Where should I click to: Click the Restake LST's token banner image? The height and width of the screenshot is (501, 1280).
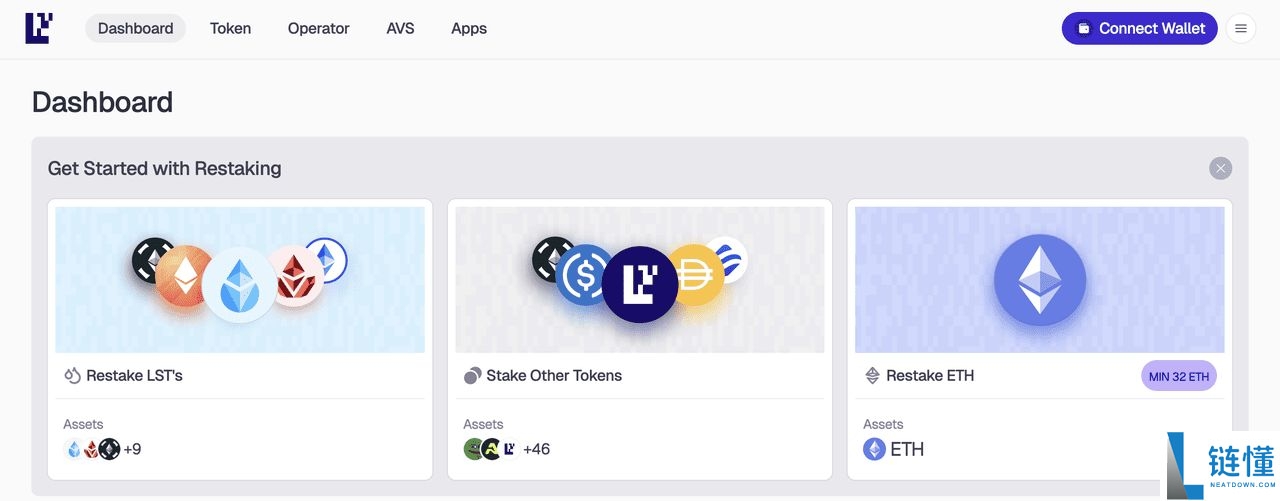[x=240, y=279]
